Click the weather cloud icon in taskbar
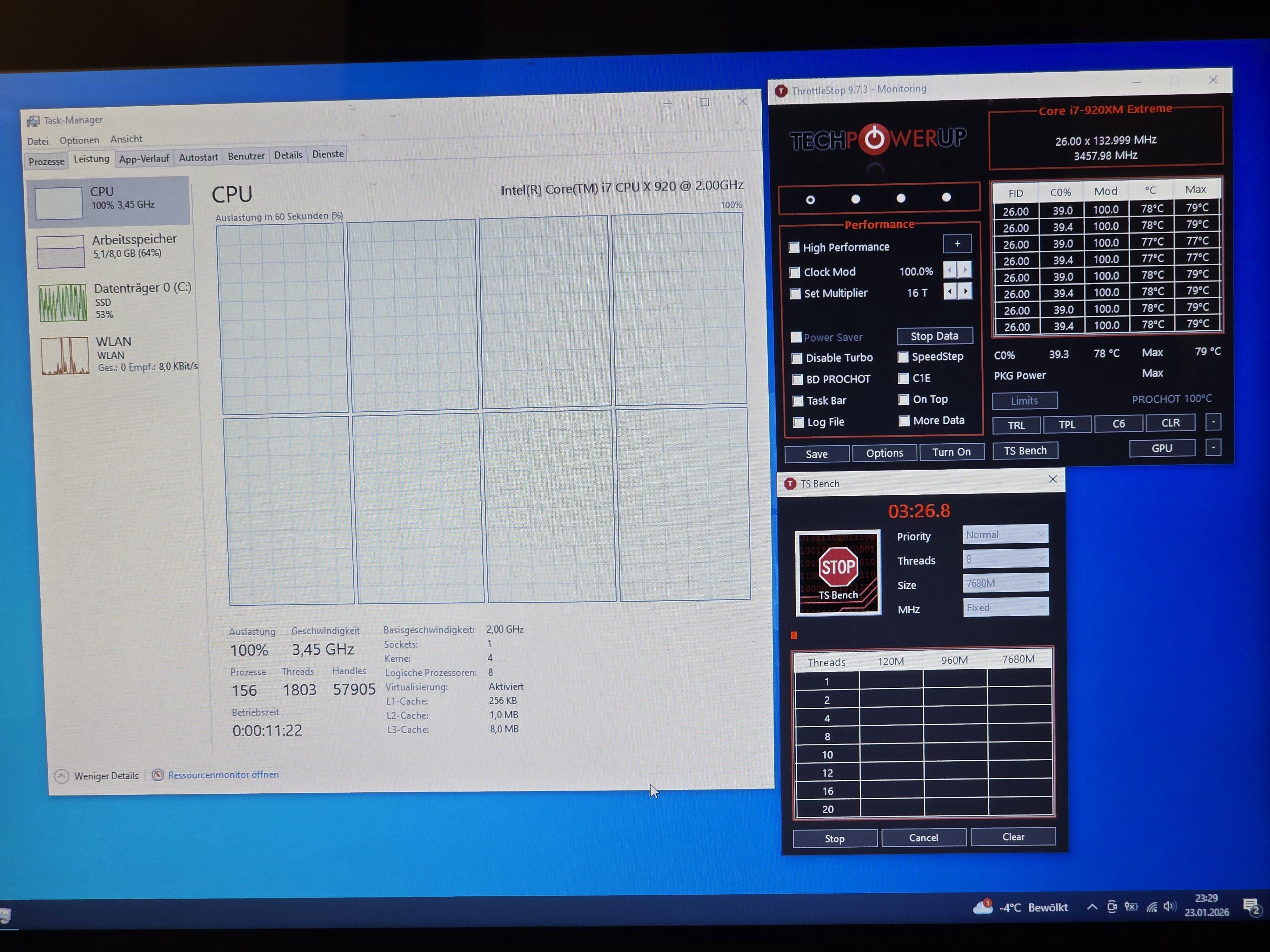 coord(983,907)
